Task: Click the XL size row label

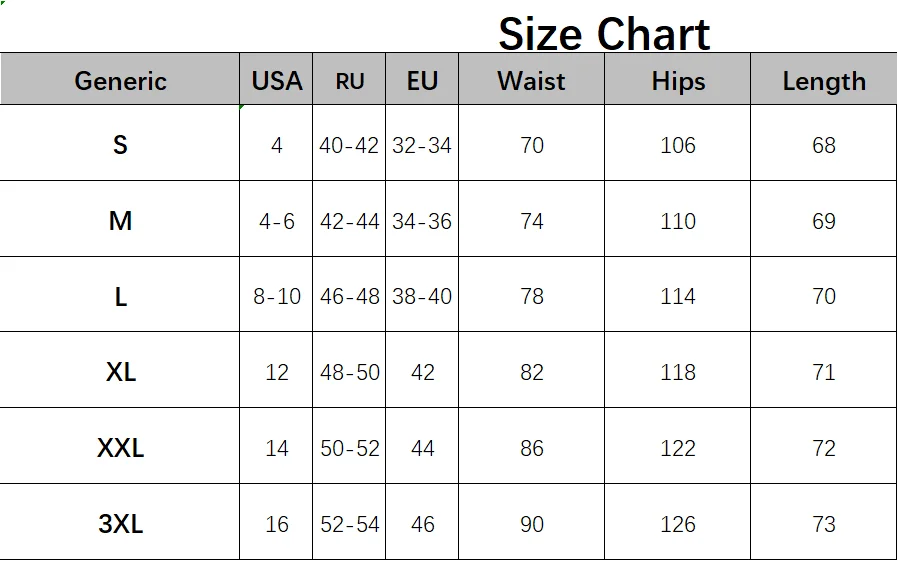Action: click(x=120, y=370)
